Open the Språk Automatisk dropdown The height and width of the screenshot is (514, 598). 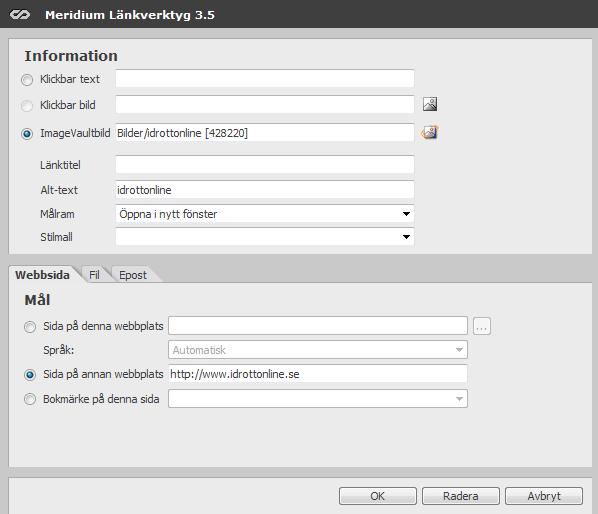tap(318, 350)
